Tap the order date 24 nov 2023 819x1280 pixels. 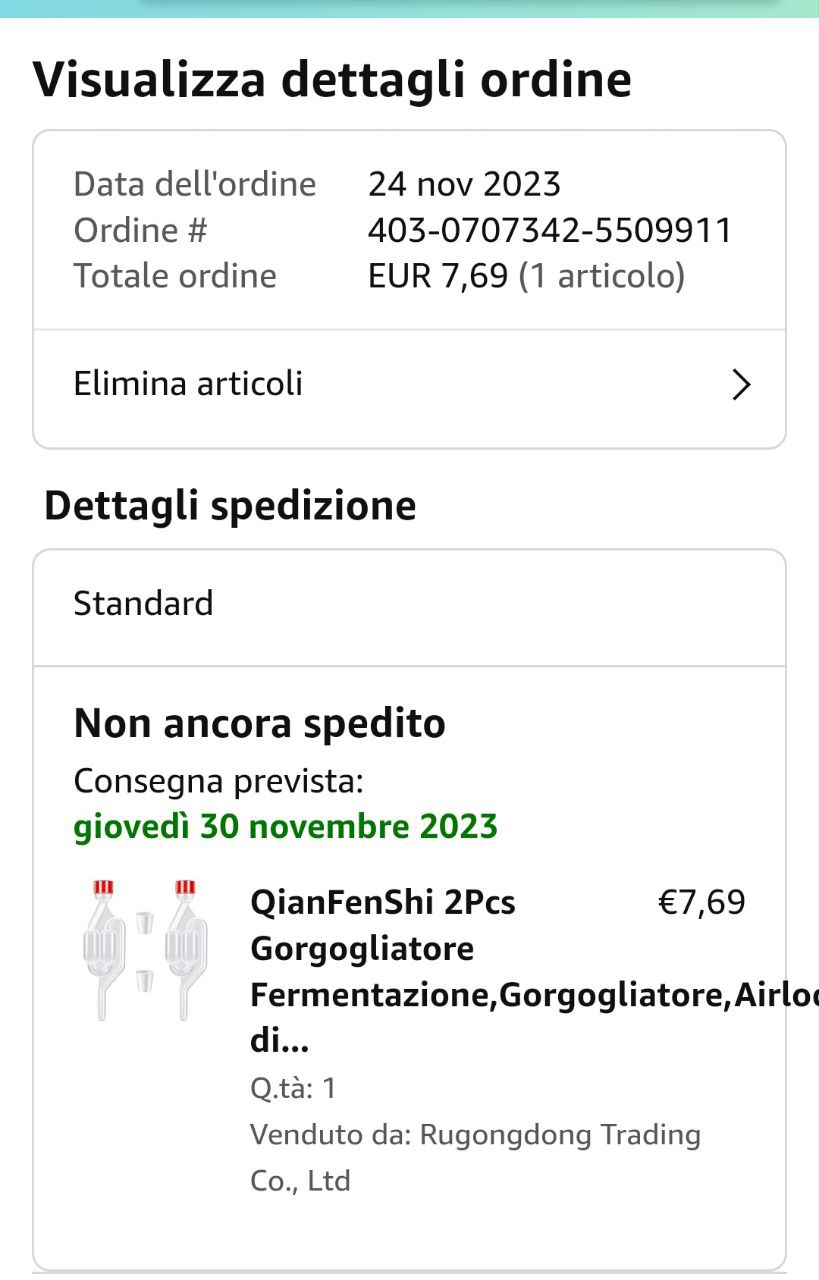coord(464,184)
